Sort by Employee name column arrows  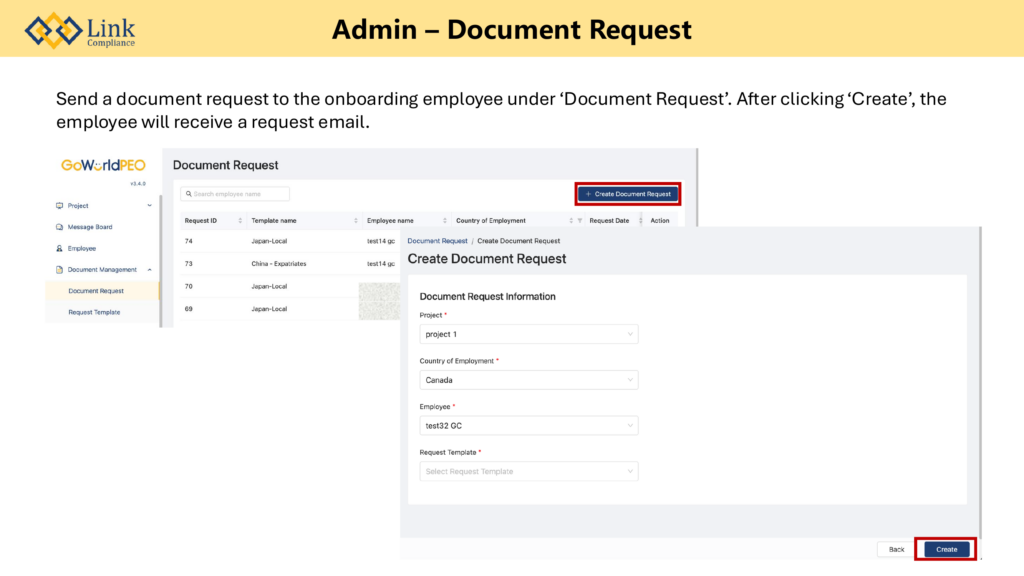point(445,221)
